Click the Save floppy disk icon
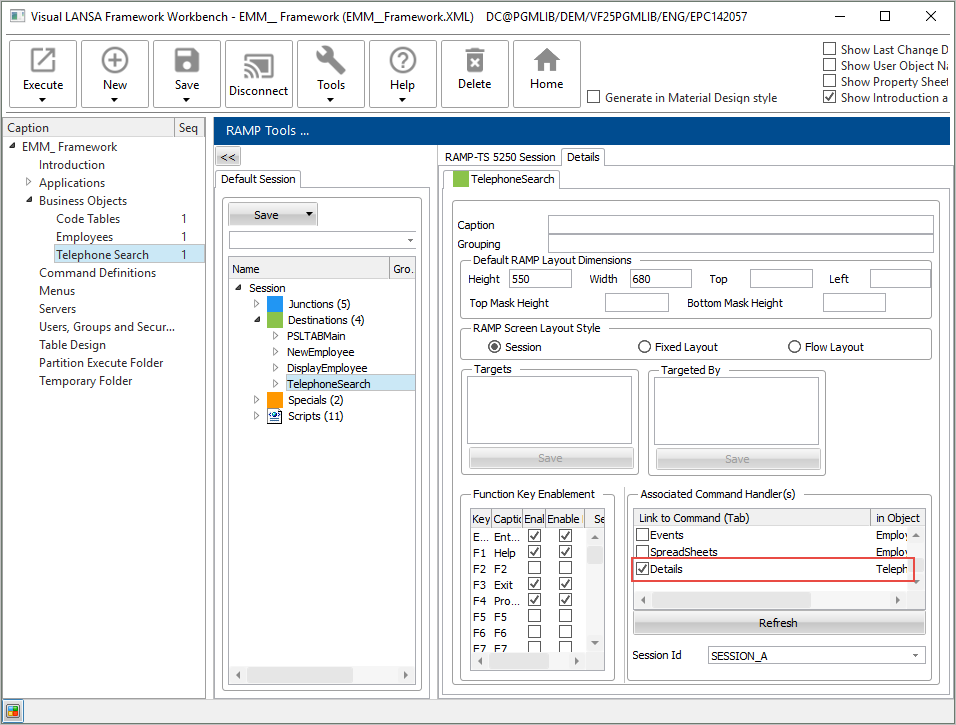 (x=187, y=62)
